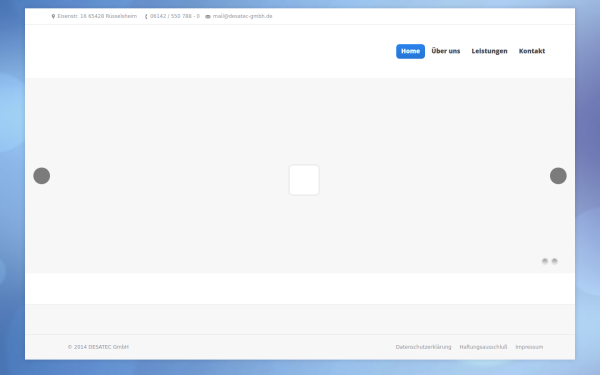Click the empty gray band above the footer
600x375 pixels.
(x=300, y=320)
